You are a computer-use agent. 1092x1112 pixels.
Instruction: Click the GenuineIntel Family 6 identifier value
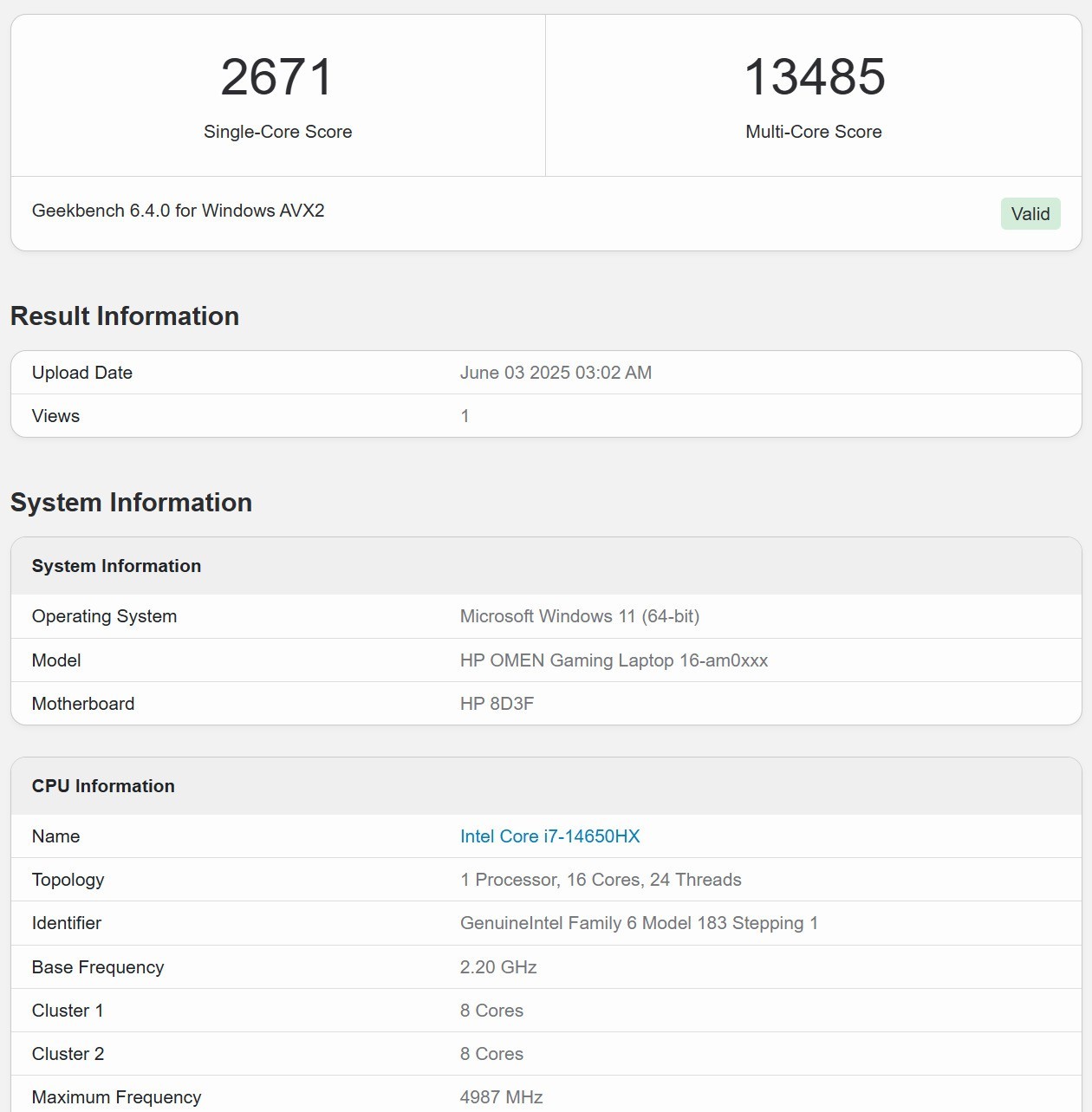(x=639, y=923)
